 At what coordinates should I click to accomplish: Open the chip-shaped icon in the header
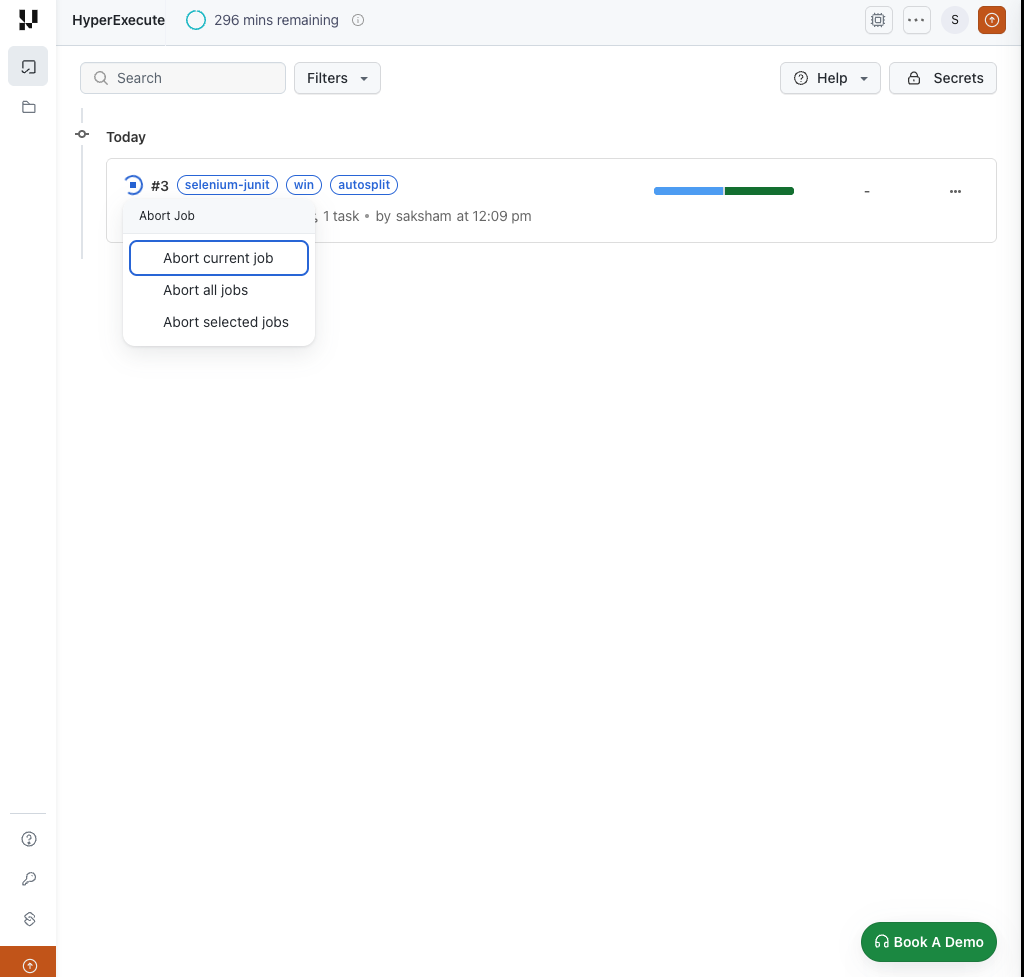878,20
